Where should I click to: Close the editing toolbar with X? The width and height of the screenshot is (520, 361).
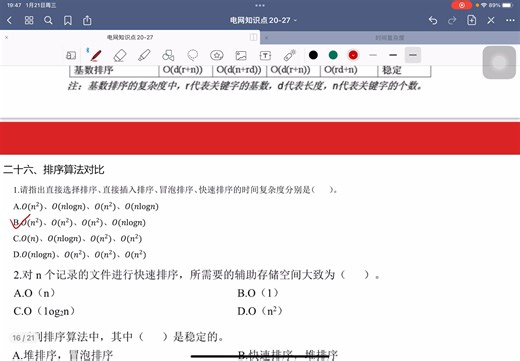point(491,21)
